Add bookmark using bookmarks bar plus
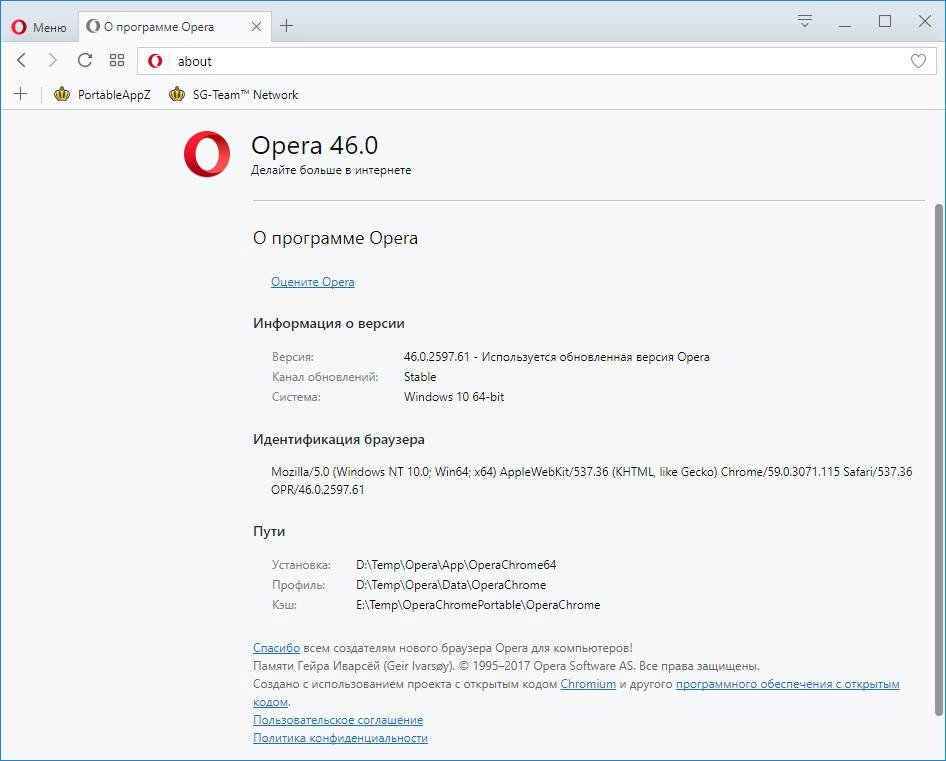 tap(21, 94)
